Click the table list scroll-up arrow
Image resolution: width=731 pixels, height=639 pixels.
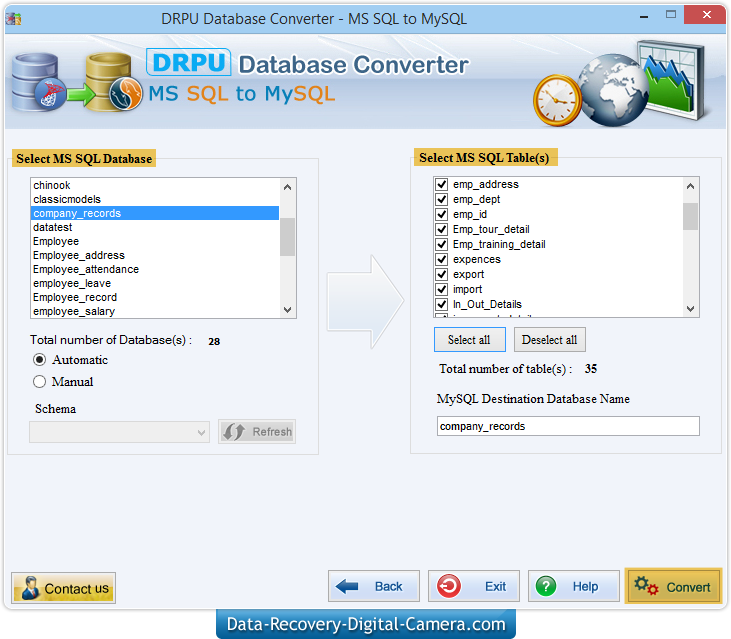(690, 186)
